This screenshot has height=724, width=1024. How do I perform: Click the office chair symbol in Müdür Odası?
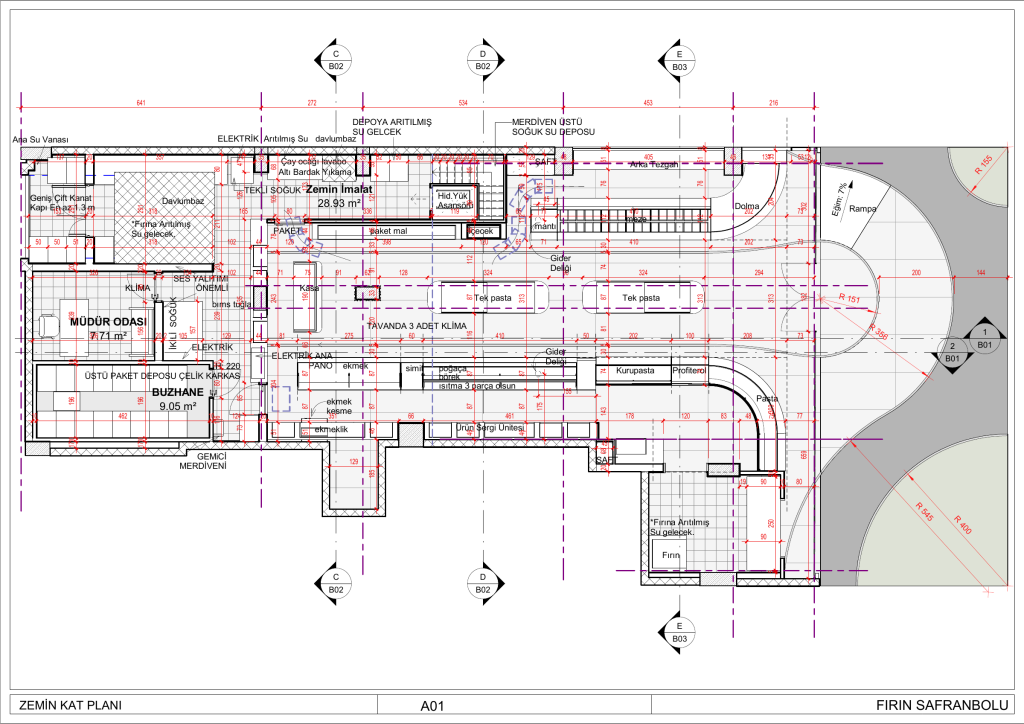pos(46,324)
